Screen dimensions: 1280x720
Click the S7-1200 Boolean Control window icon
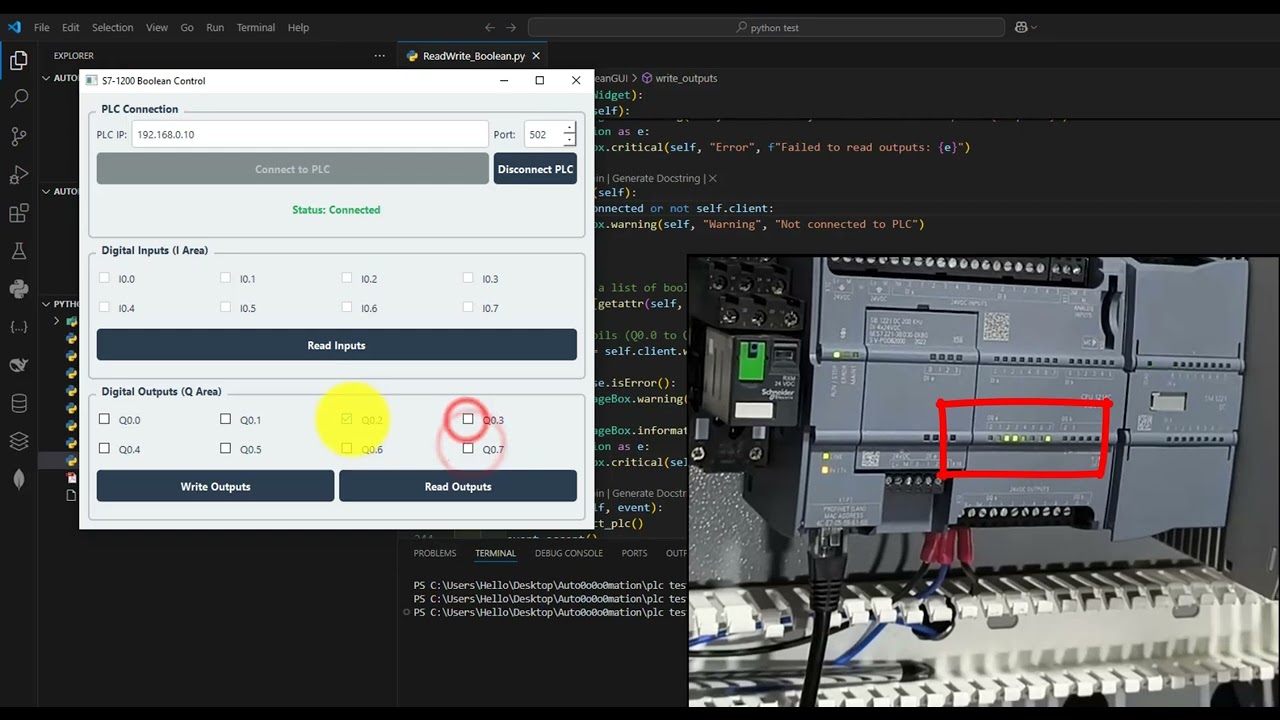coord(92,81)
